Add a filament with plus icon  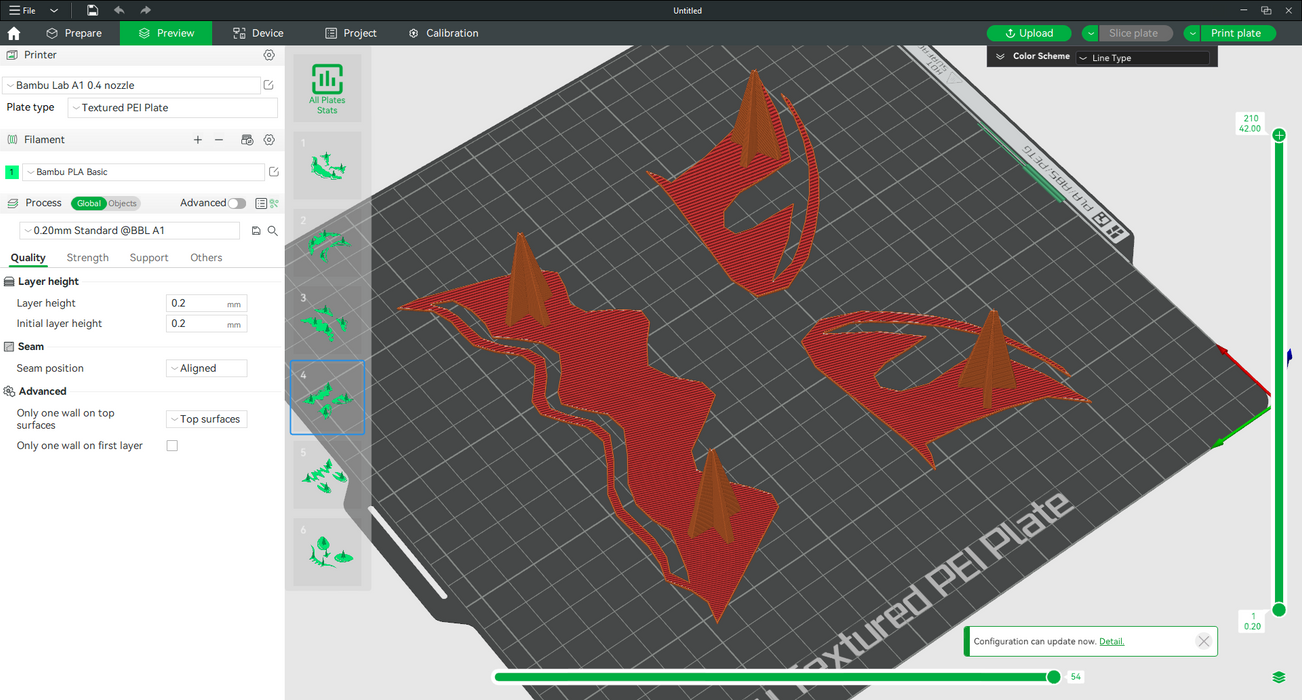coord(198,140)
